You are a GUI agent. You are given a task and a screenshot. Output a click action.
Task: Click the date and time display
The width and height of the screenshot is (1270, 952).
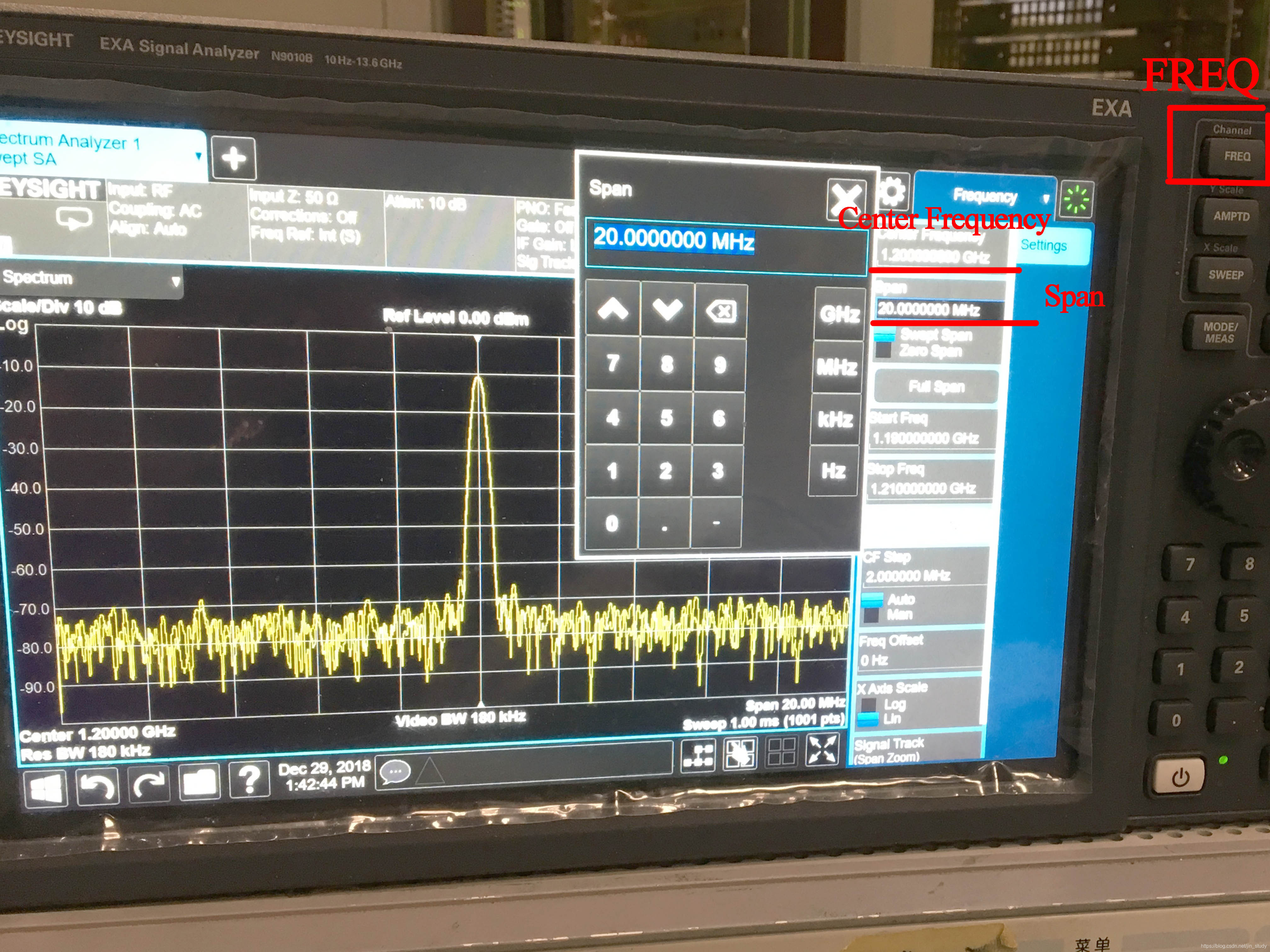click(x=324, y=775)
